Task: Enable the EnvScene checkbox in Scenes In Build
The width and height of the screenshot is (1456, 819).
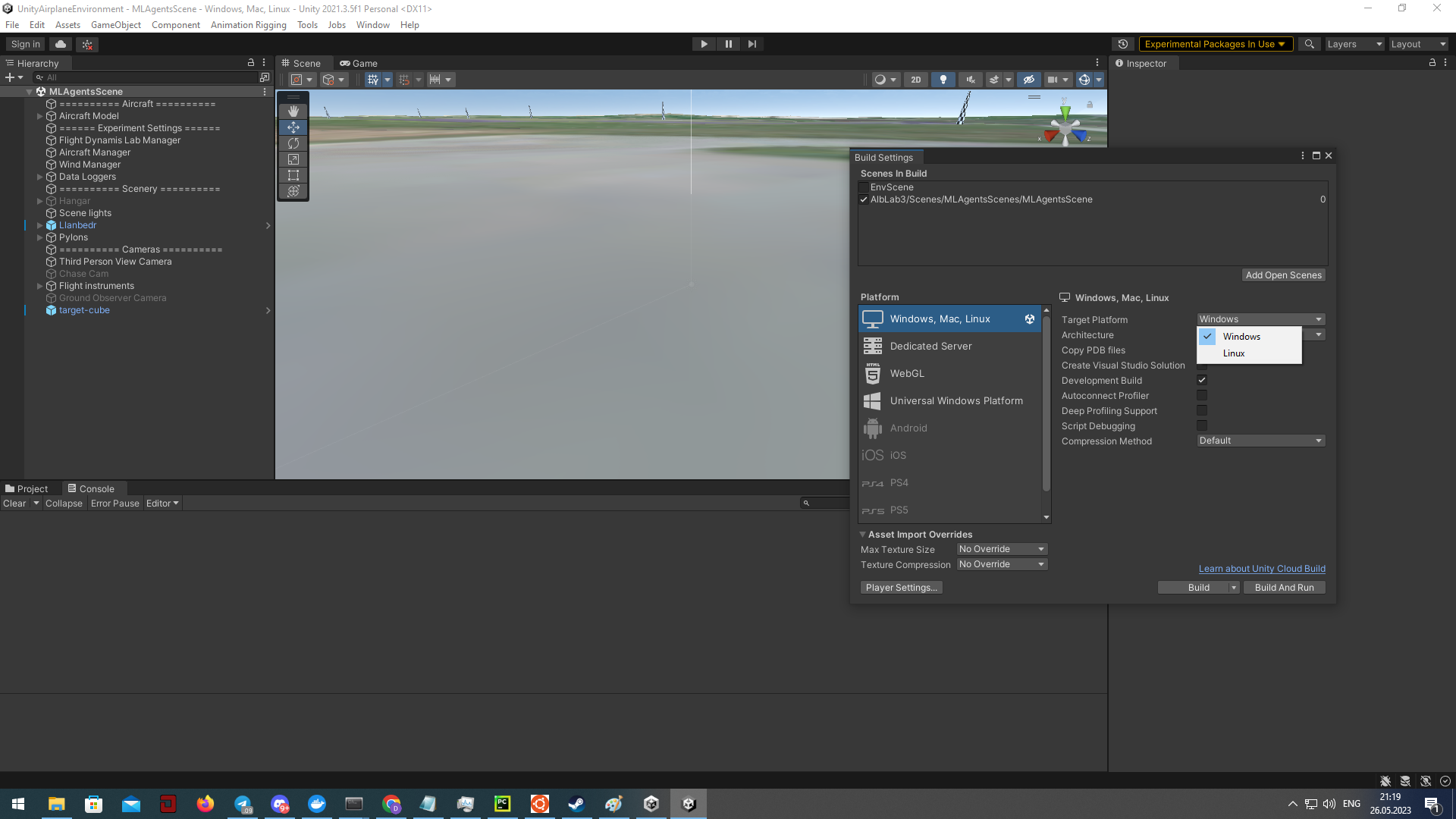Action: [864, 187]
